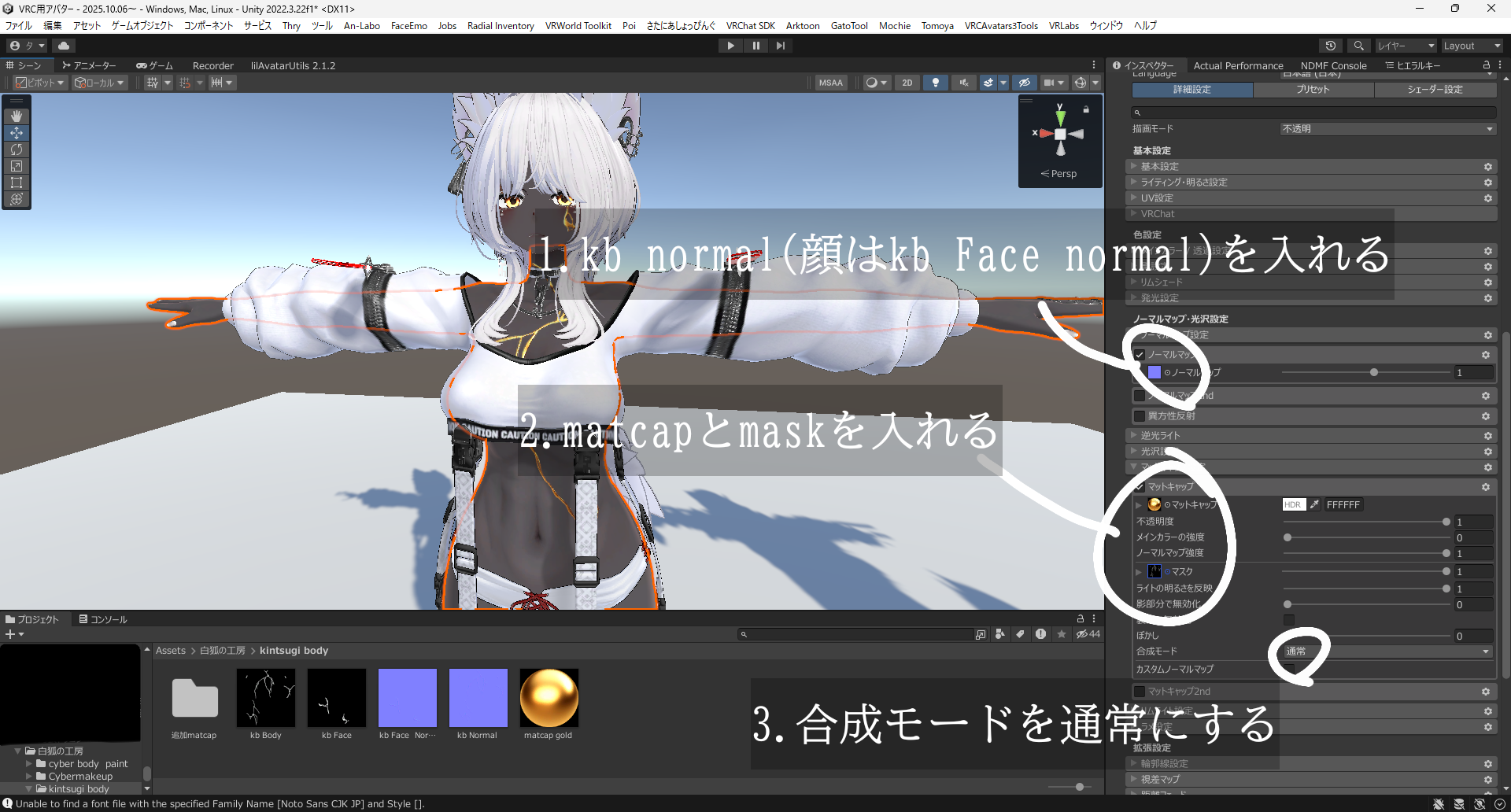
Task: Click the Play button
Action: click(730, 46)
